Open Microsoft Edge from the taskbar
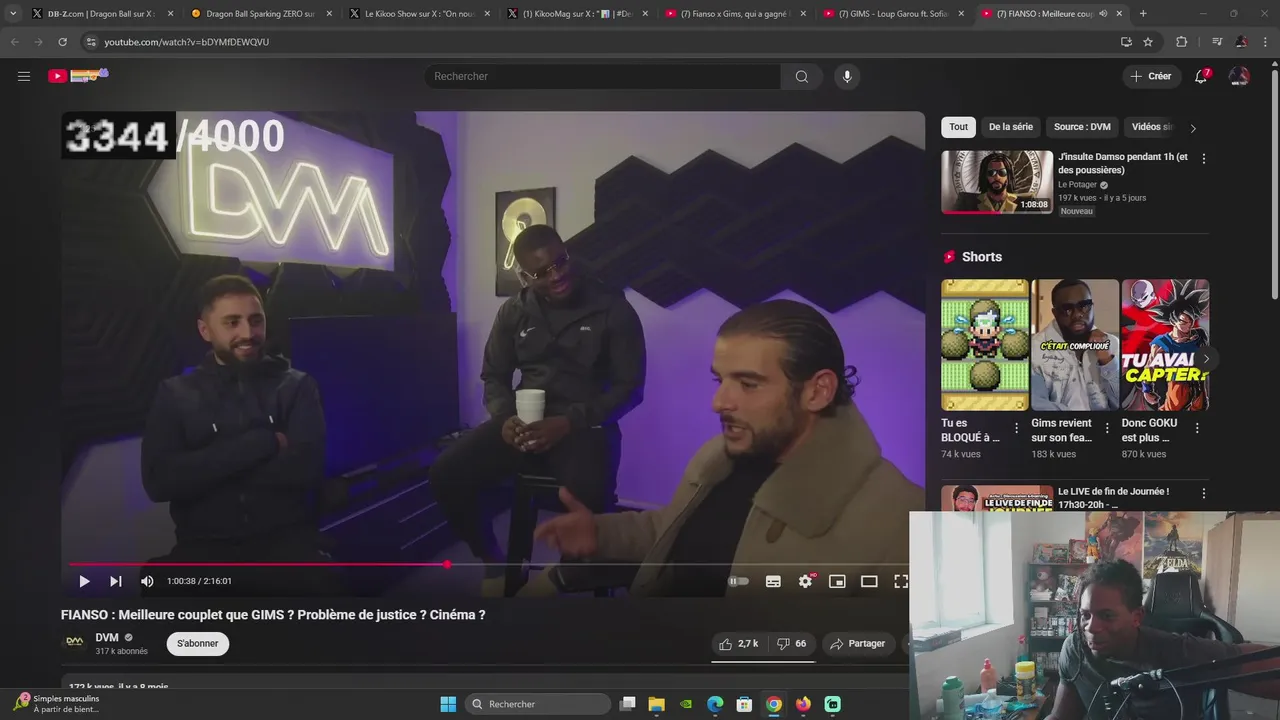Screen dimensions: 1280x720 tap(715, 704)
